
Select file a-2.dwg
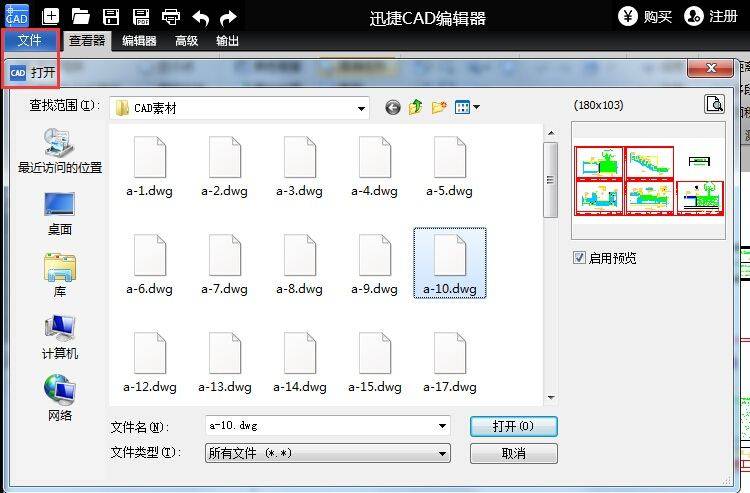click(225, 167)
